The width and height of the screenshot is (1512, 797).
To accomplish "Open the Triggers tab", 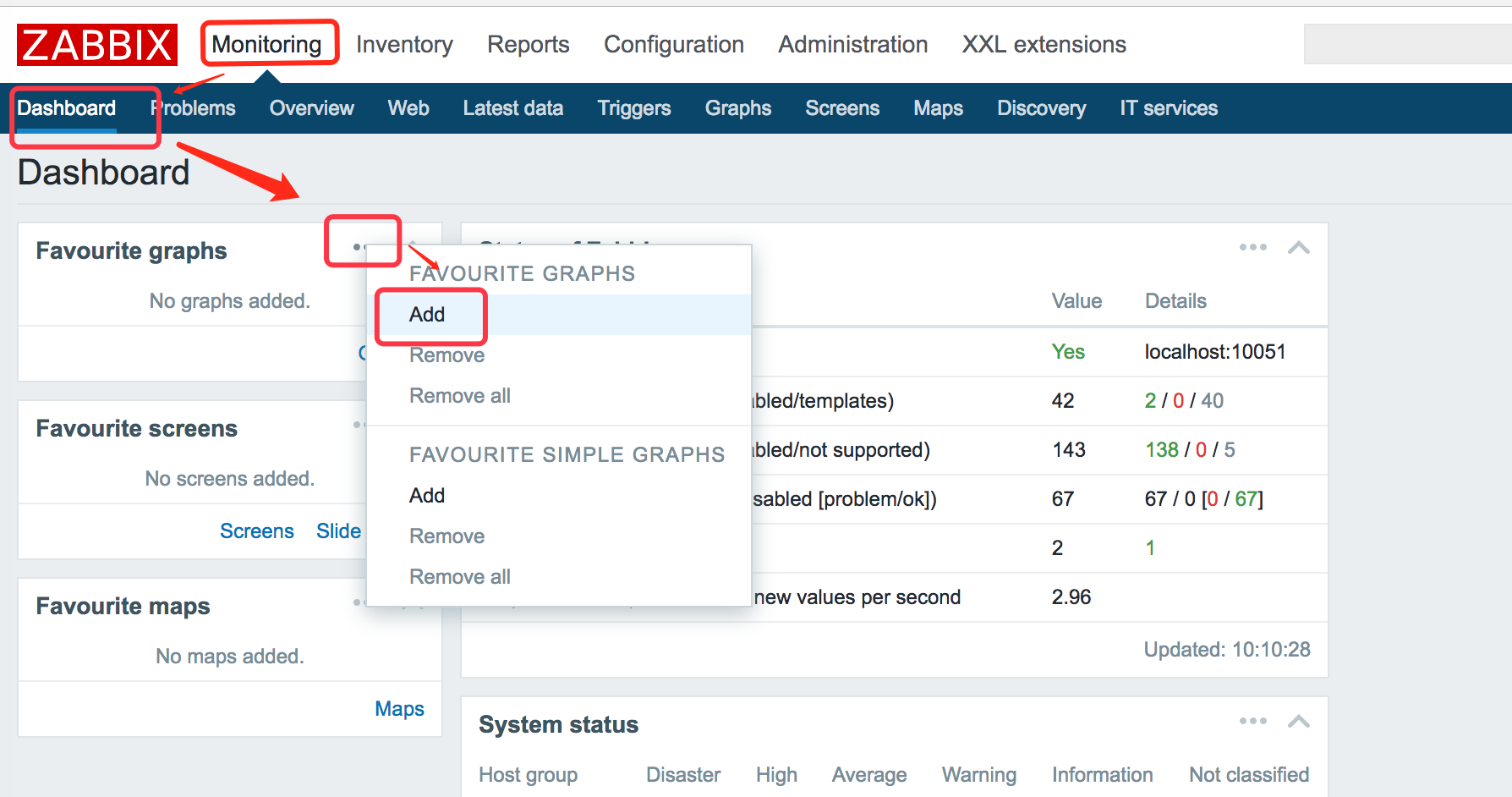I will click(x=633, y=108).
